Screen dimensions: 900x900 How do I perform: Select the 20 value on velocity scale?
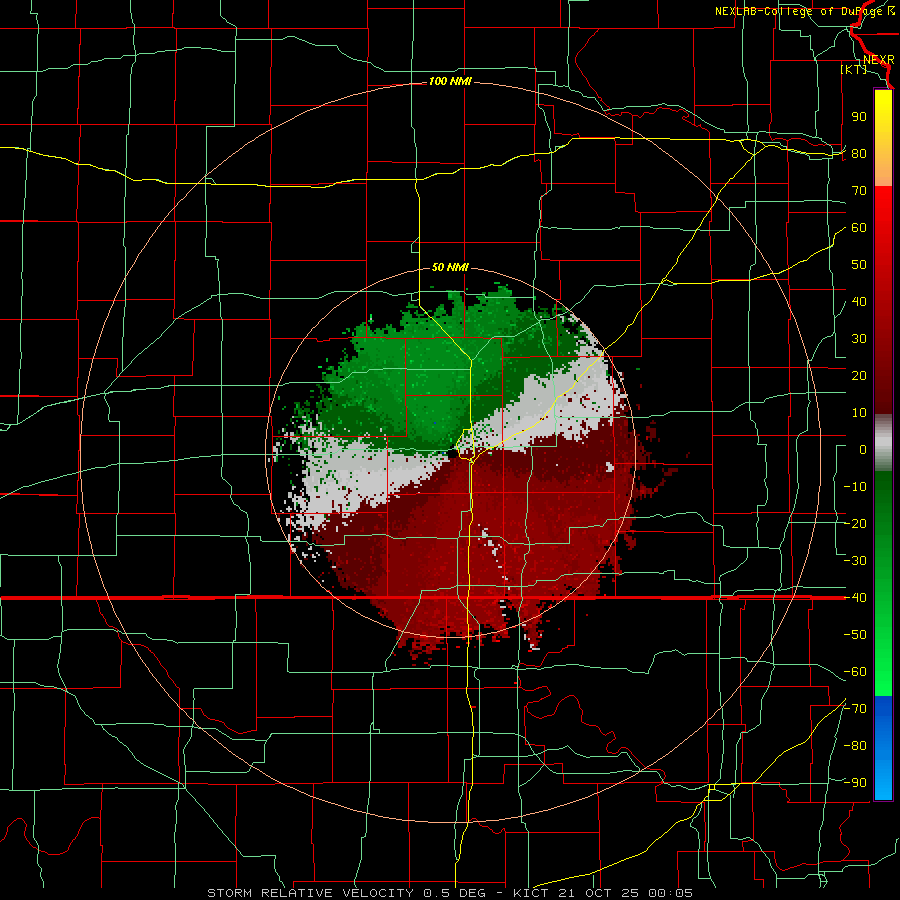pos(859,376)
